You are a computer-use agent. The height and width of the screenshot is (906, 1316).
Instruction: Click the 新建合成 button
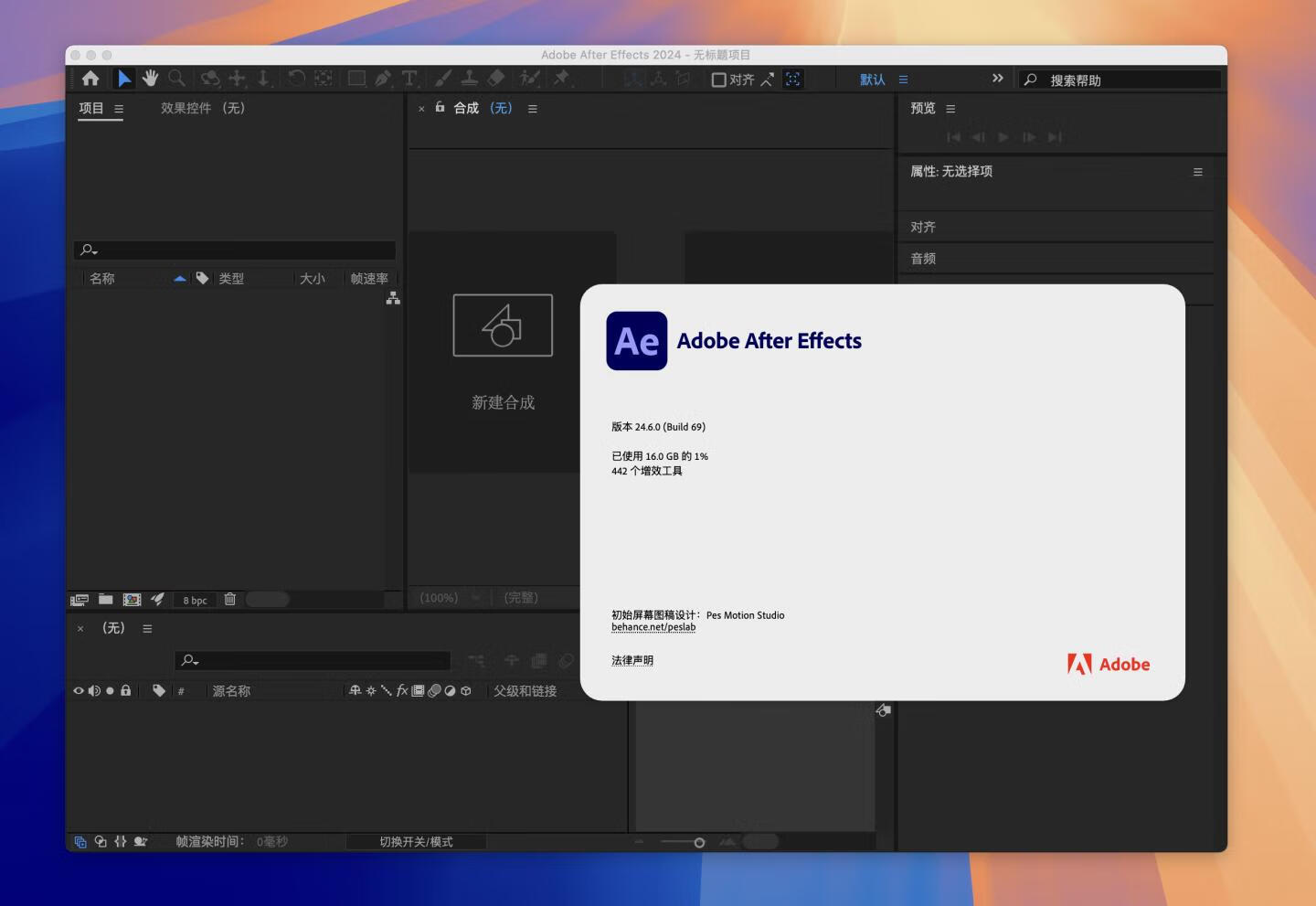pyautogui.click(x=503, y=353)
